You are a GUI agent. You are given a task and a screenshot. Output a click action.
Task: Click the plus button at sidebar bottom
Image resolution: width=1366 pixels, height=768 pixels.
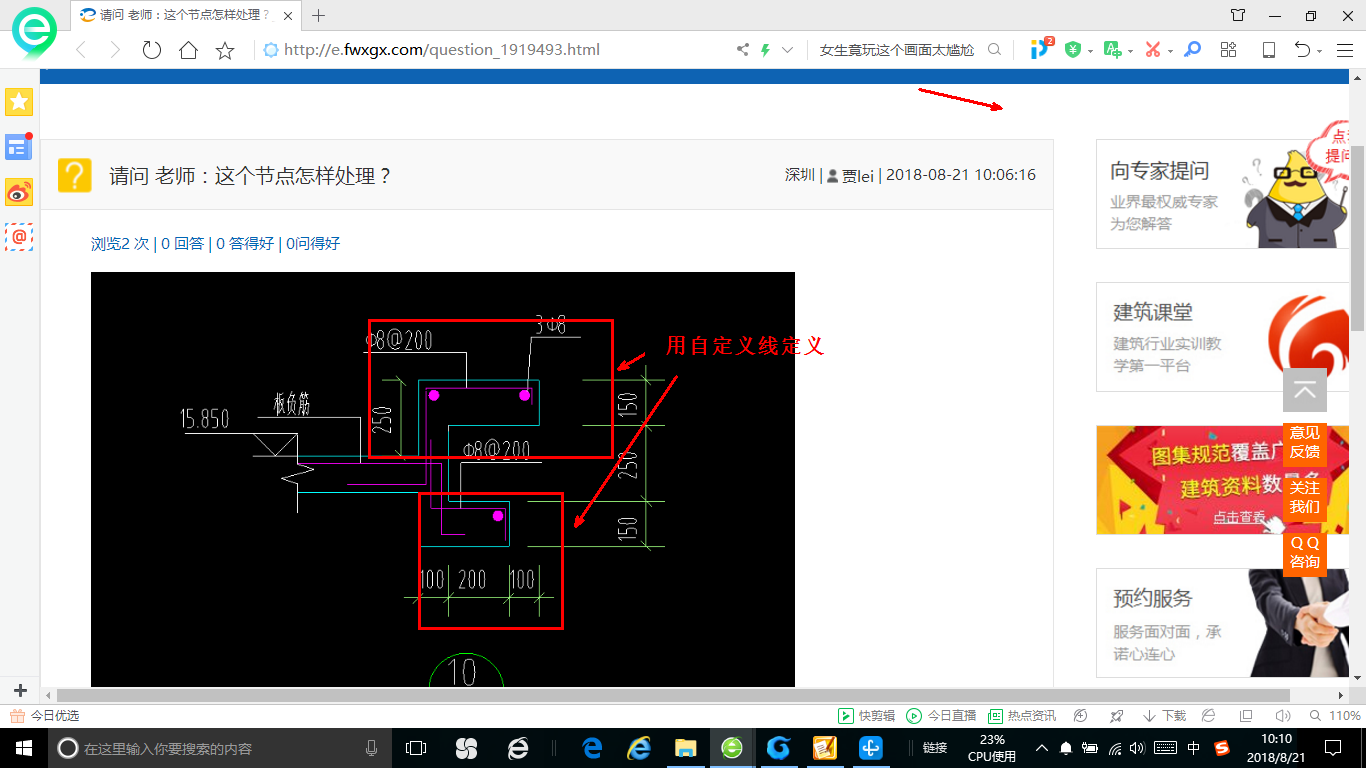tap(20, 691)
